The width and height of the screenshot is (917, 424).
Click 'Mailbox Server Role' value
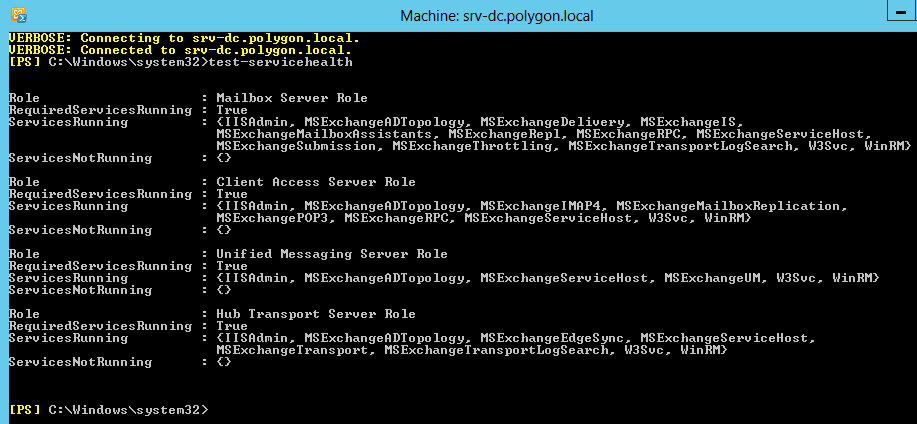coord(292,98)
